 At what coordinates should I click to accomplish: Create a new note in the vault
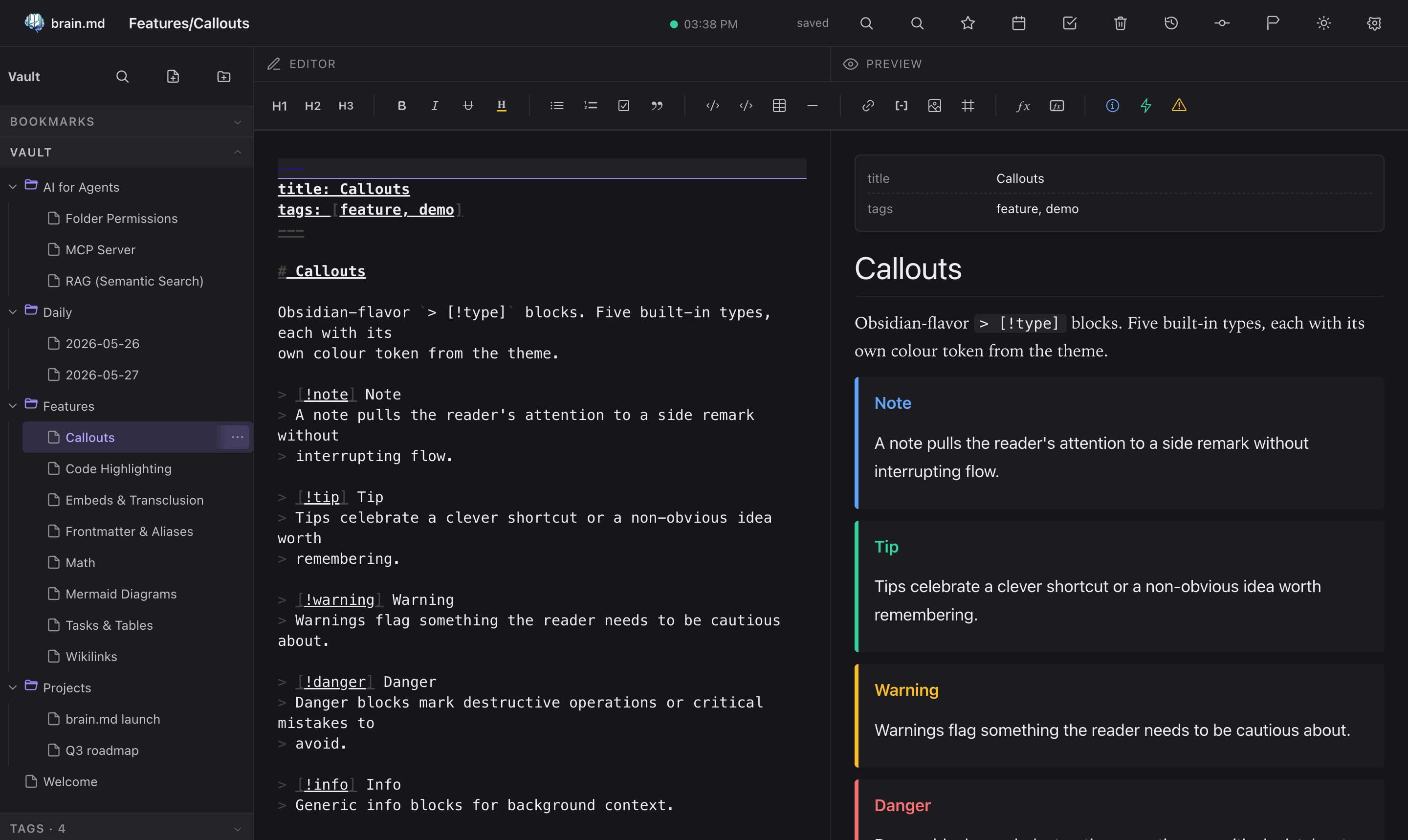173,76
